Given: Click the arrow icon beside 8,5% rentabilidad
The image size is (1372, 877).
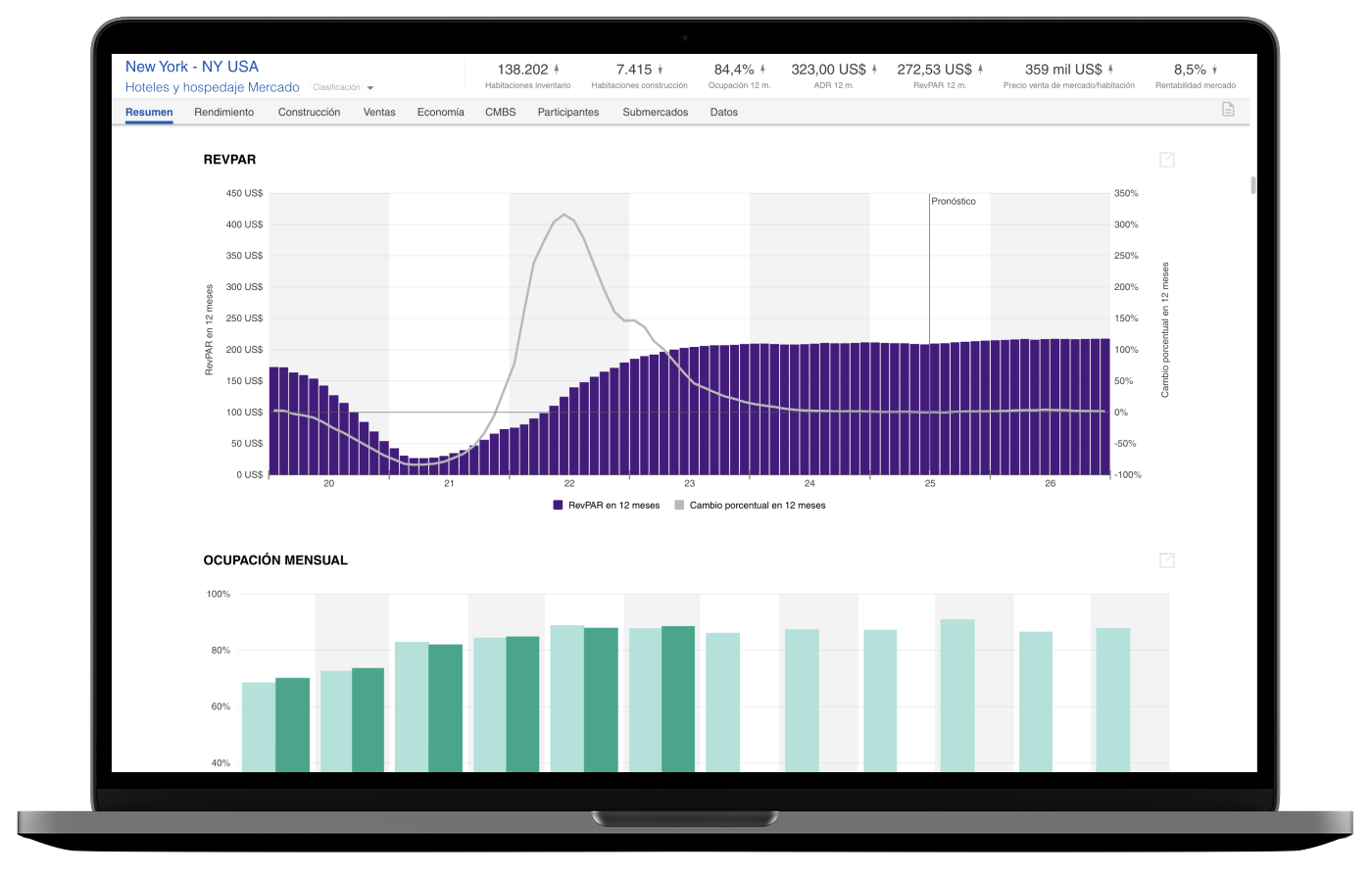Looking at the screenshot, I should coord(1214,70).
